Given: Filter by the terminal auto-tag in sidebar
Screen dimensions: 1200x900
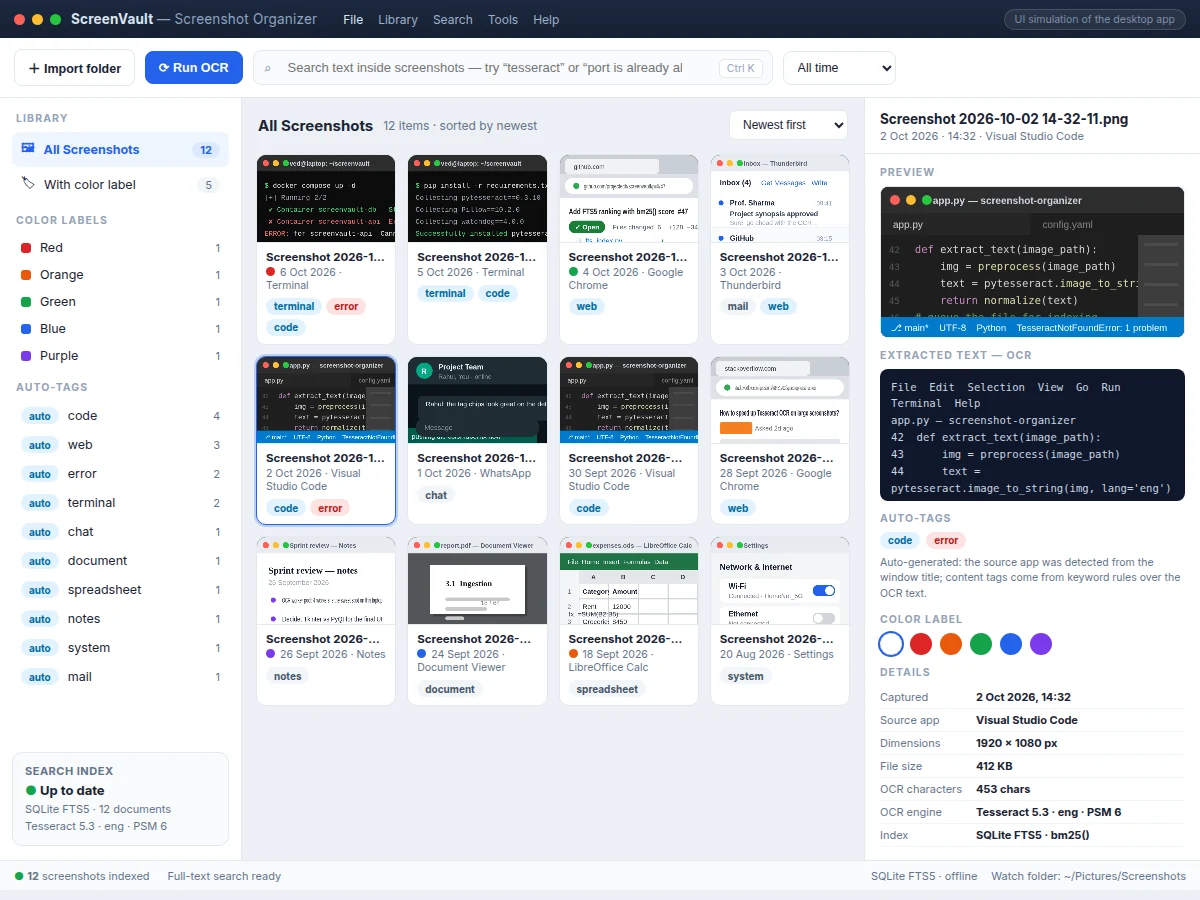Looking at the screenshot, I should point(120,503).
